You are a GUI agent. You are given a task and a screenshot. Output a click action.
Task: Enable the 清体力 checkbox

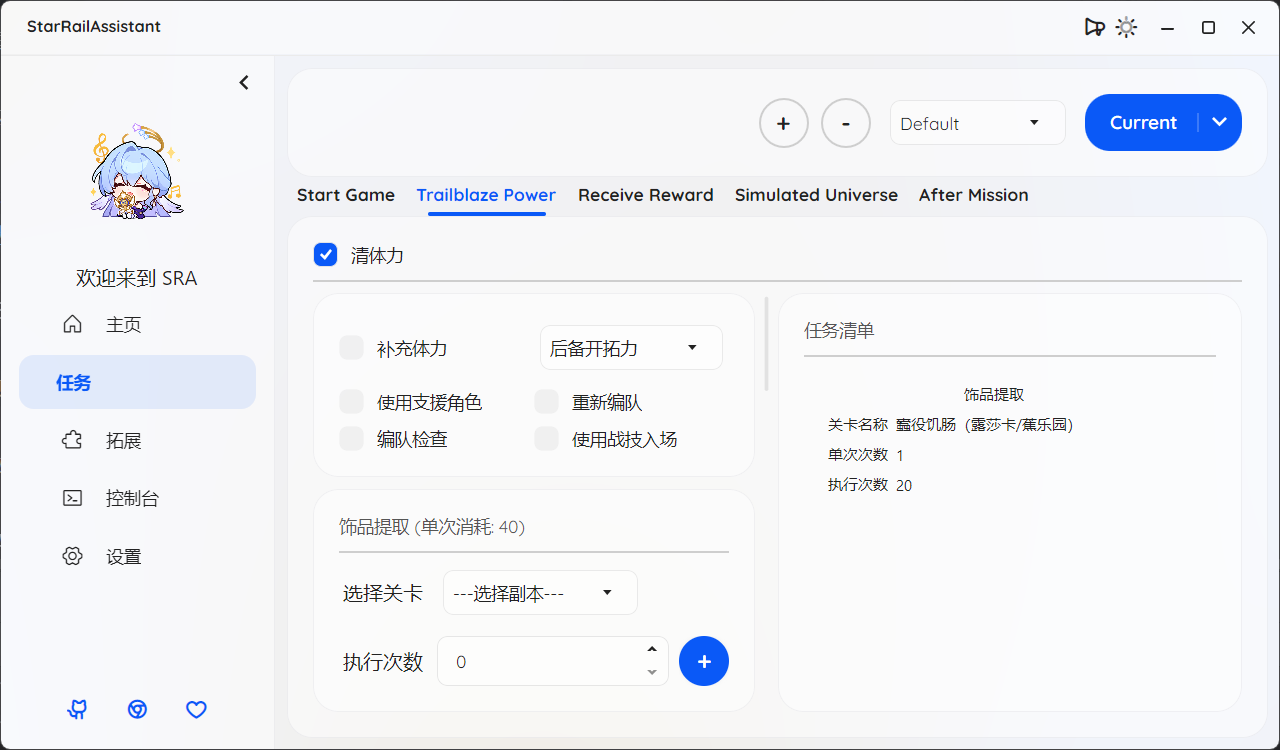[325, 254]
